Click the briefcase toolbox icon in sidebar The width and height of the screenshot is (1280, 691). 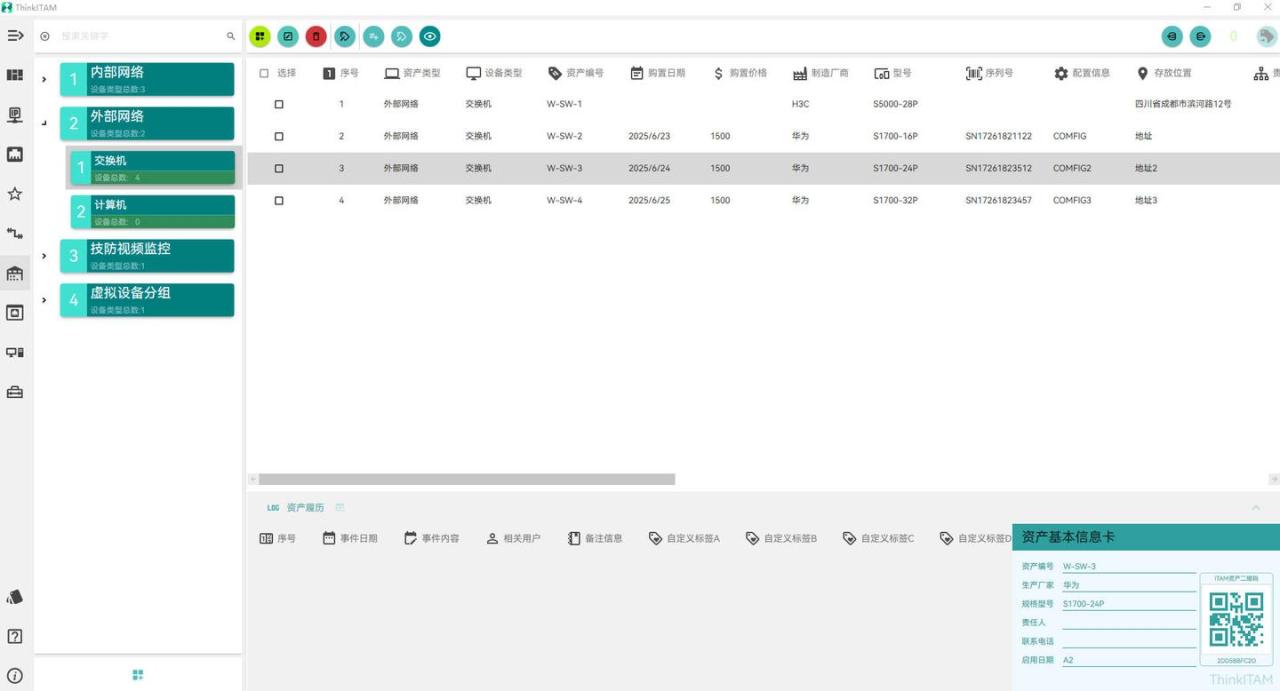pos(15,392)
